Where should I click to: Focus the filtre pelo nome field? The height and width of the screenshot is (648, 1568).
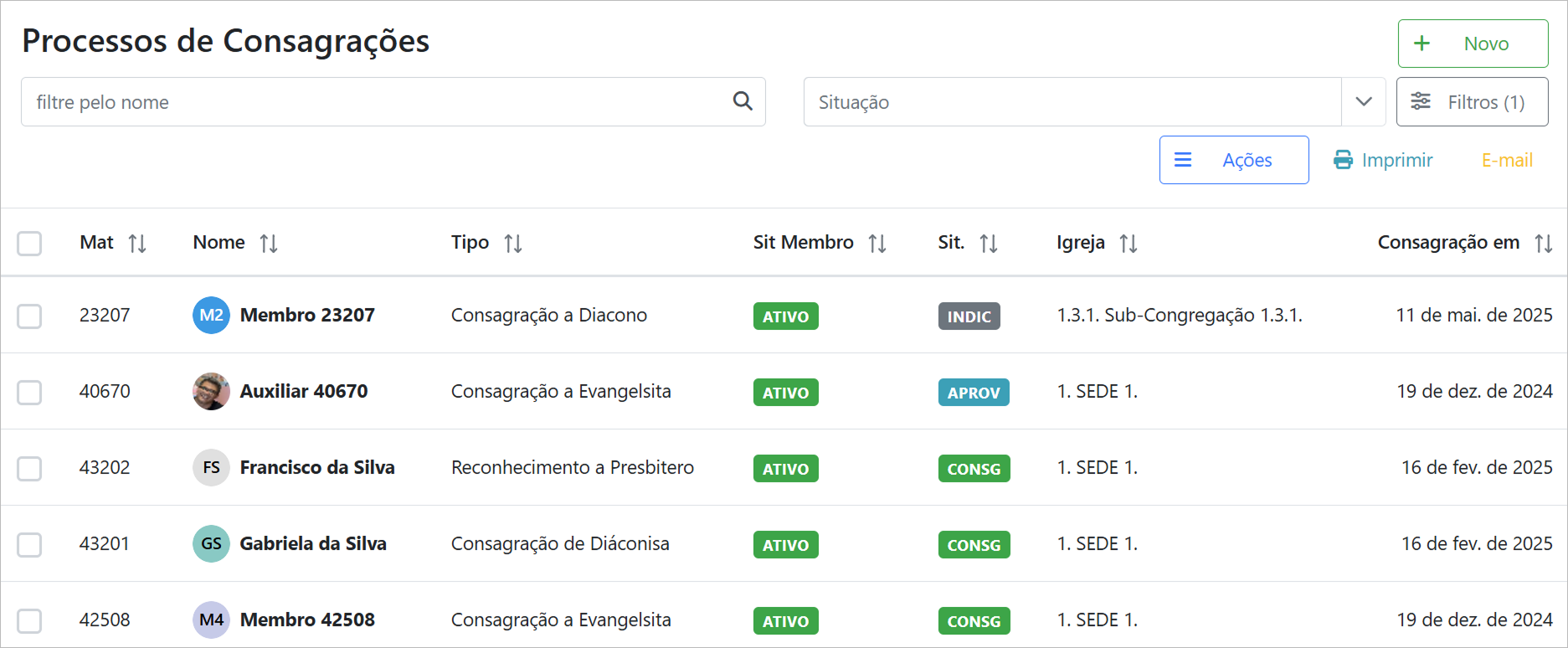pos(377,102)
